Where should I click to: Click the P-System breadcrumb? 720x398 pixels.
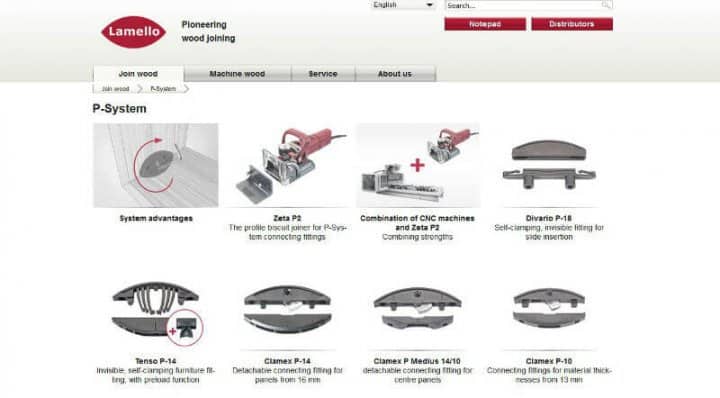pyautogui.click(x=163, y=89)
